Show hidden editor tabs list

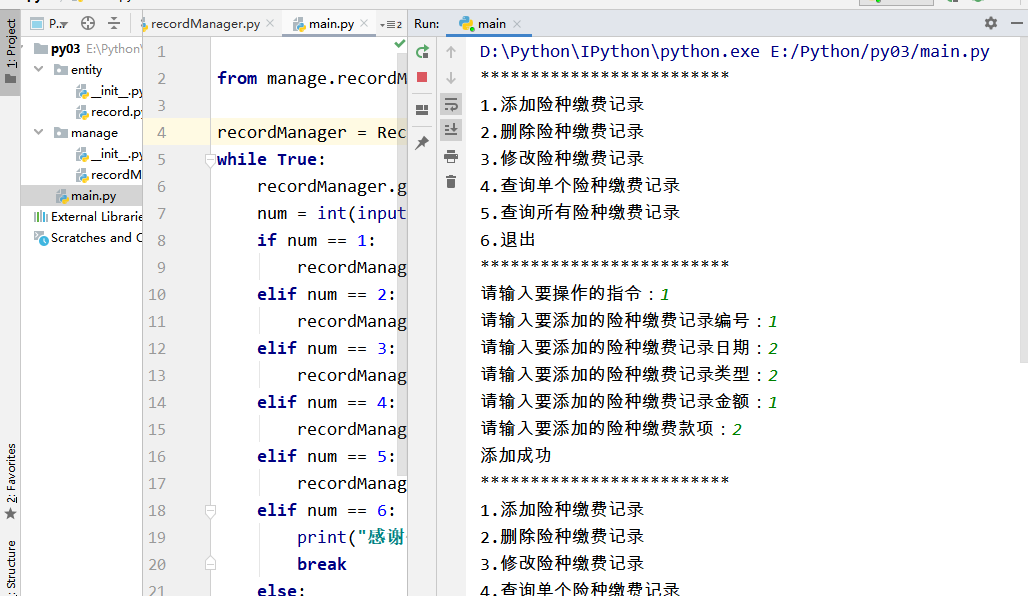click(391, 24)
